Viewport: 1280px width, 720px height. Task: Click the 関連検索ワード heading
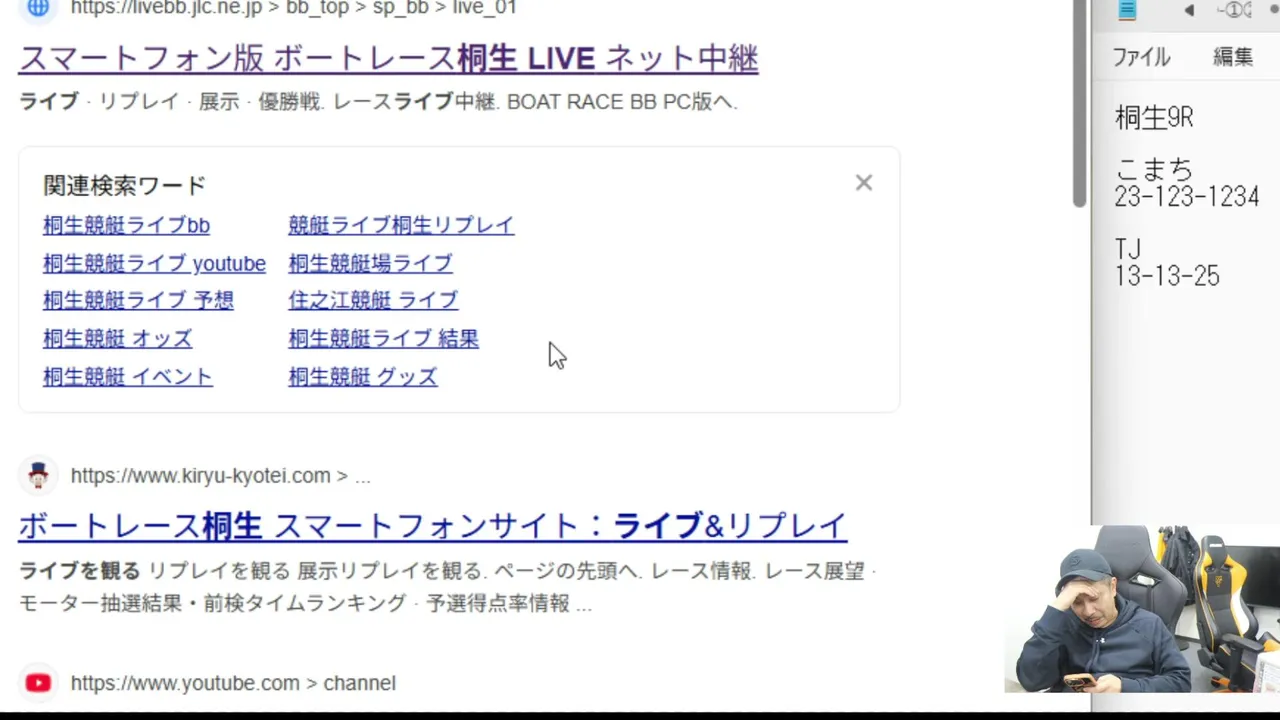[x=124, y=185]
